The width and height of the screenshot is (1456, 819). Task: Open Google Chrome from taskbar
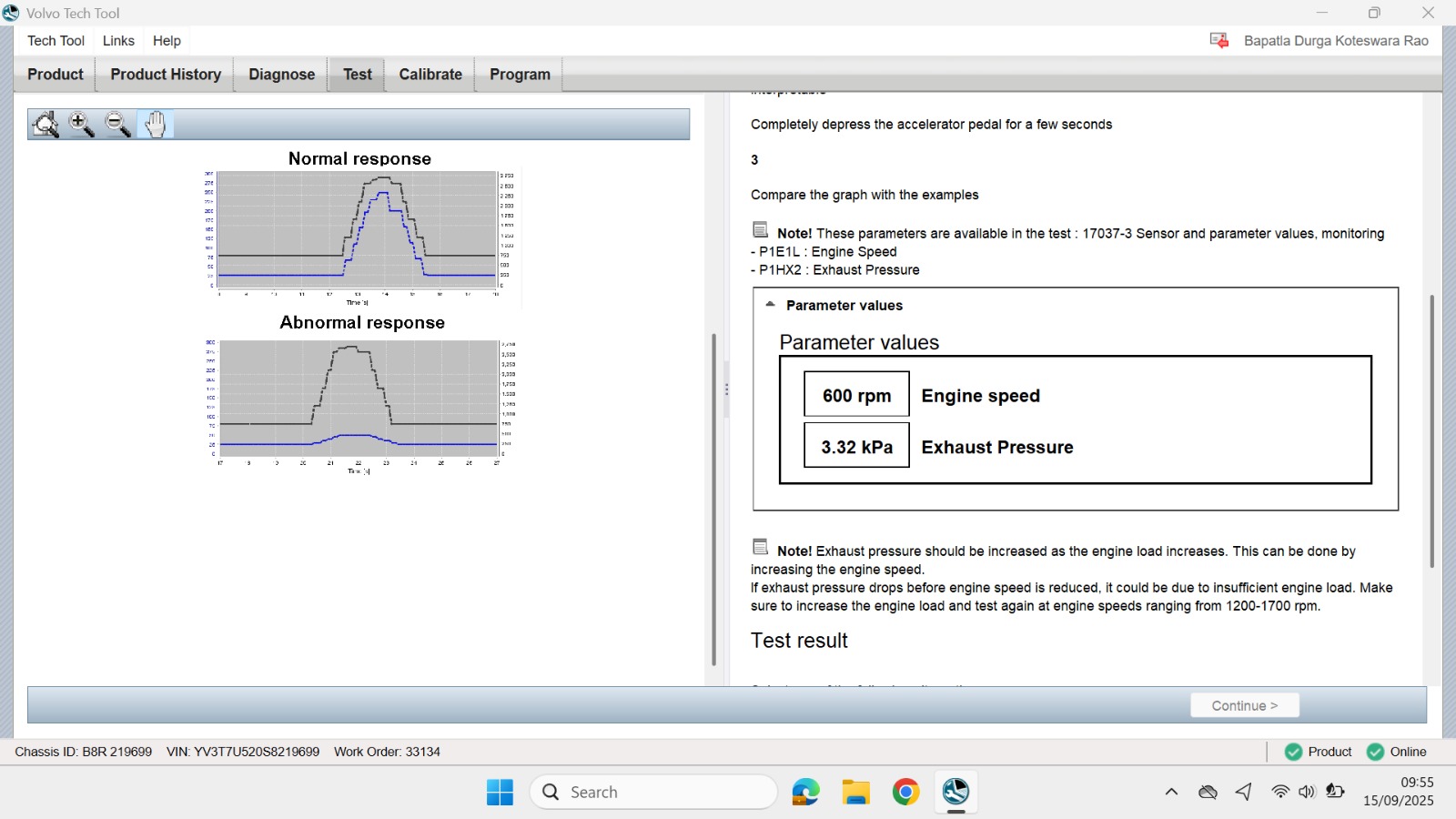click(905, 793)
